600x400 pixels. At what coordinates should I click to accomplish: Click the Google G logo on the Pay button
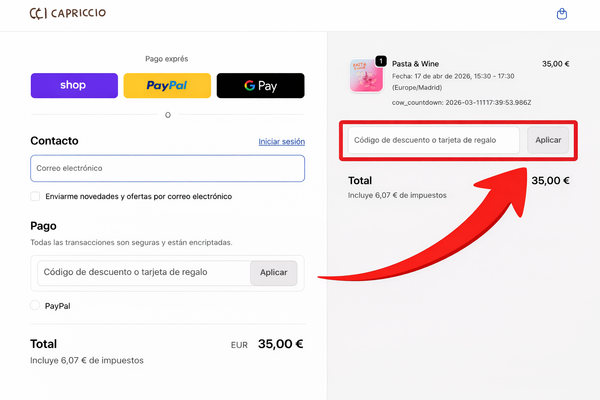pos(249,85)
